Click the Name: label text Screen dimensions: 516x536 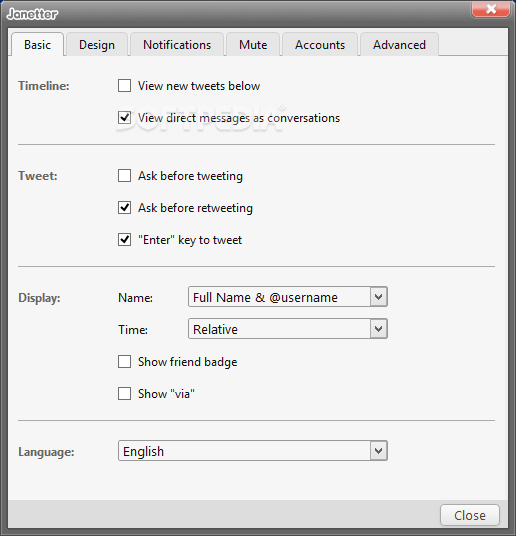pos(135,298)
